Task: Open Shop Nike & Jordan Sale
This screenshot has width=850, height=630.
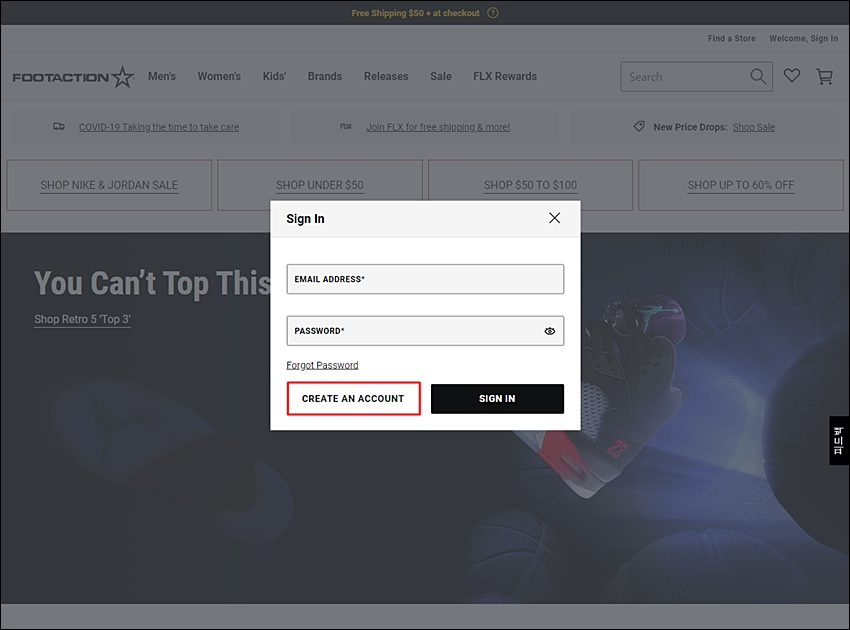Action: pos(109,185)
